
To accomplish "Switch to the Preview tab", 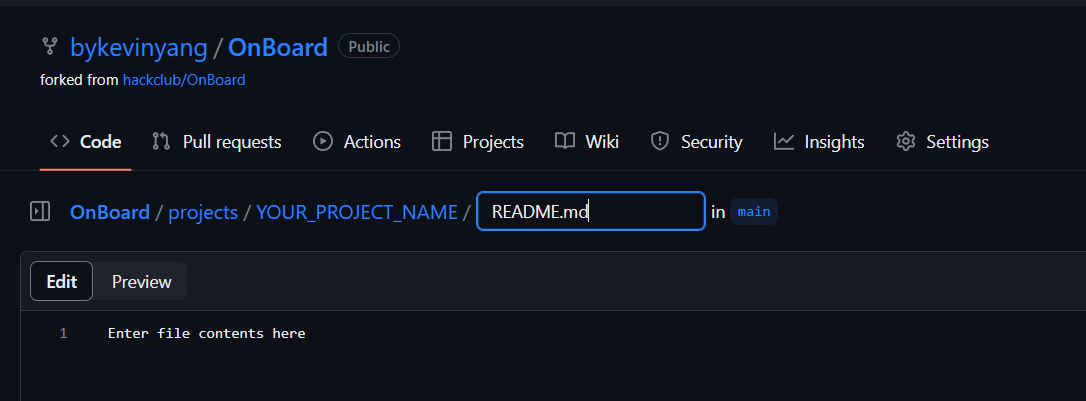I will [x=141, y=281].
